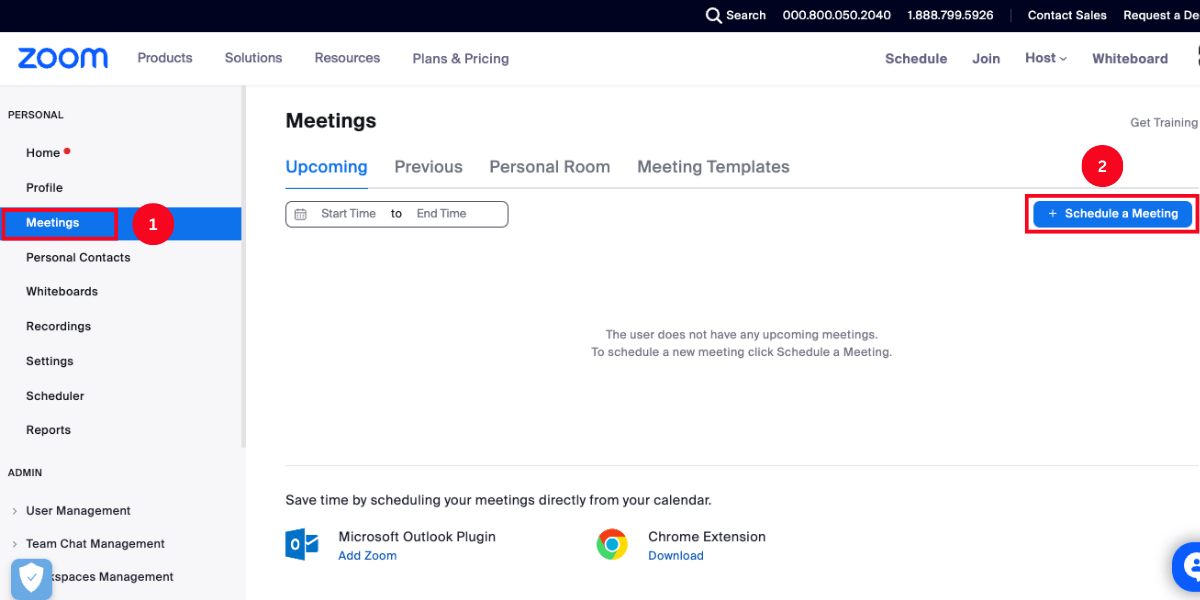The height and width of the screenshot is (600, 1200).
Task: Open the Solutions menu
Action: click(253, 58)
